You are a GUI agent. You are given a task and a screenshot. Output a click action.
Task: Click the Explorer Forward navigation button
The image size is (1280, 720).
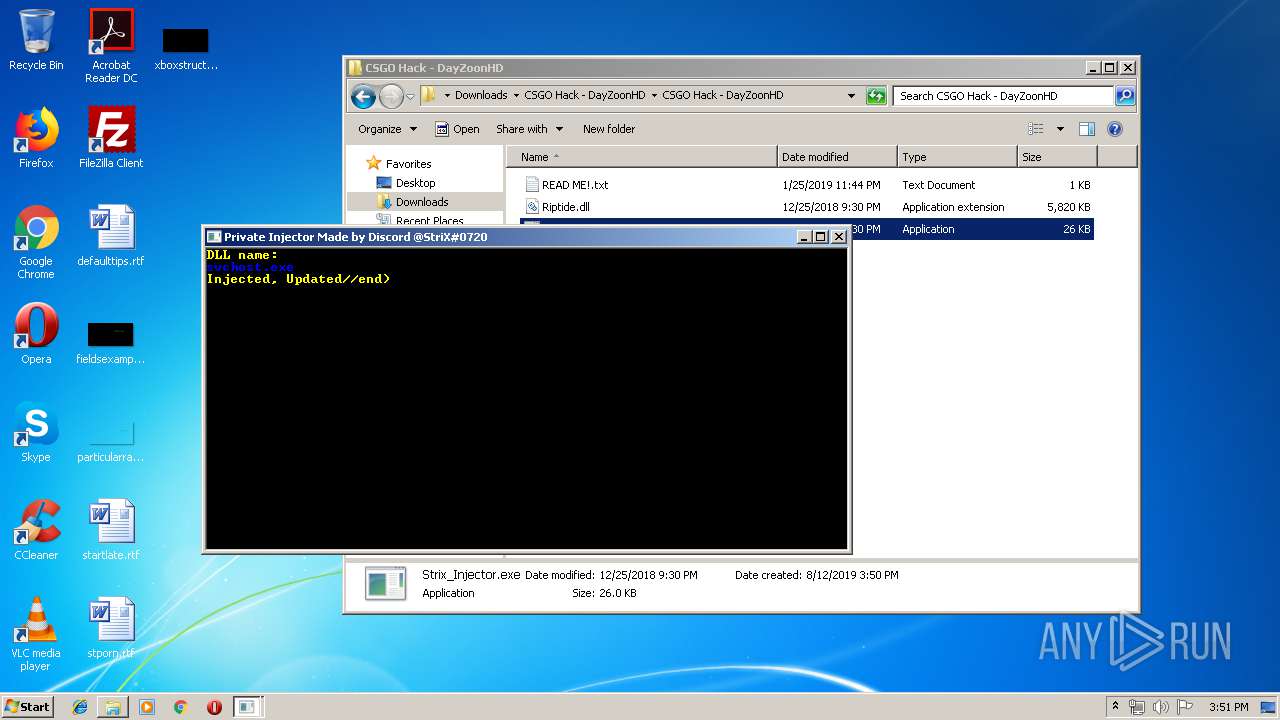point(391,96)
